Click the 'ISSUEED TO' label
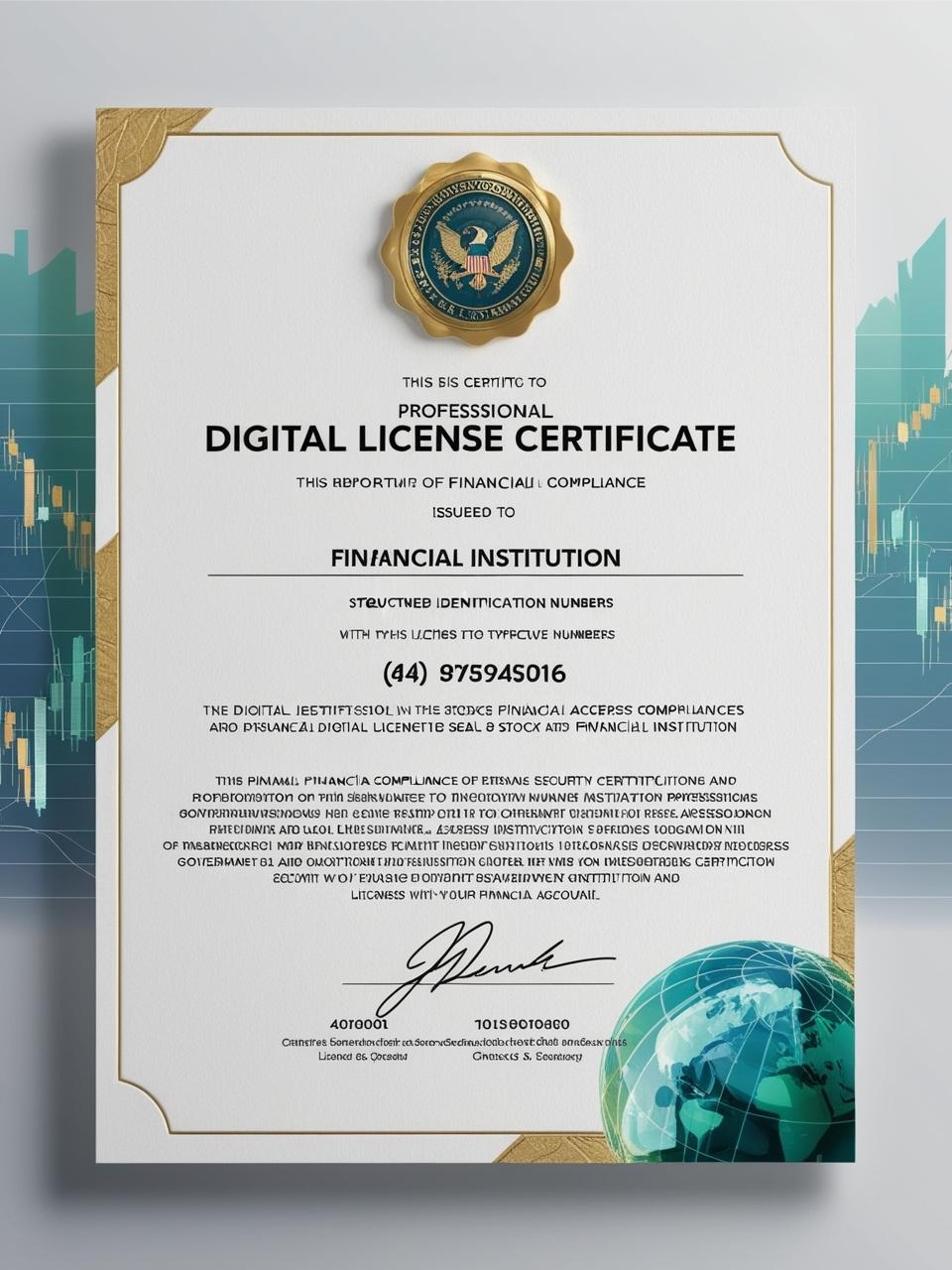Image resolution: width=952 pixels, height=1270 pixels. pos(474,513)
